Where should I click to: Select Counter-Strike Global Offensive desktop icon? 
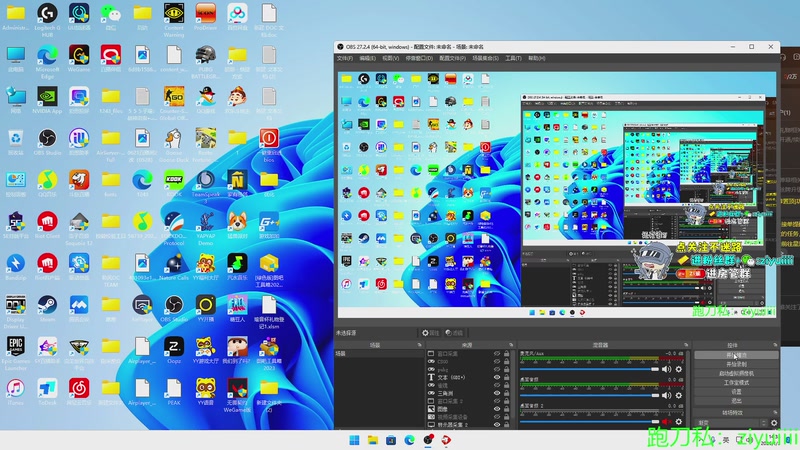pyautogui.click(x=174, y=103)
